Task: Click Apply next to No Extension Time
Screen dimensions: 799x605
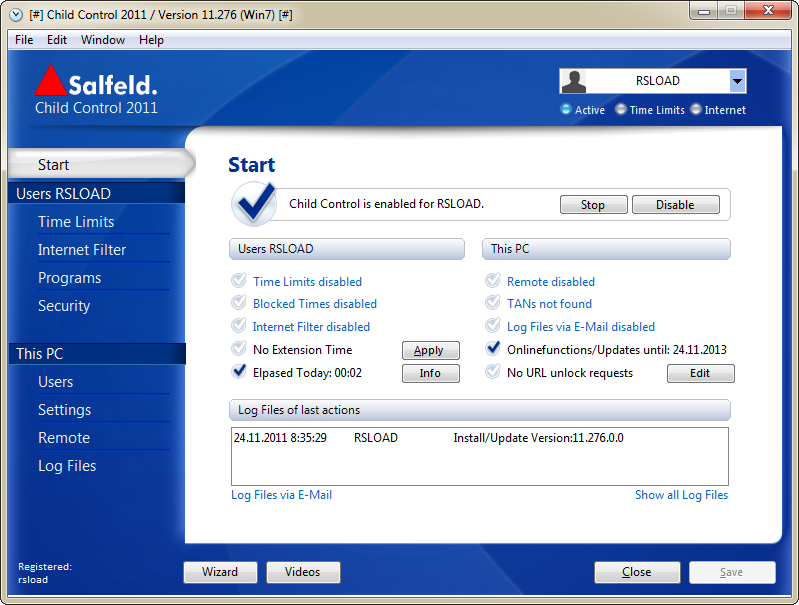Action: tap(431, 350)
